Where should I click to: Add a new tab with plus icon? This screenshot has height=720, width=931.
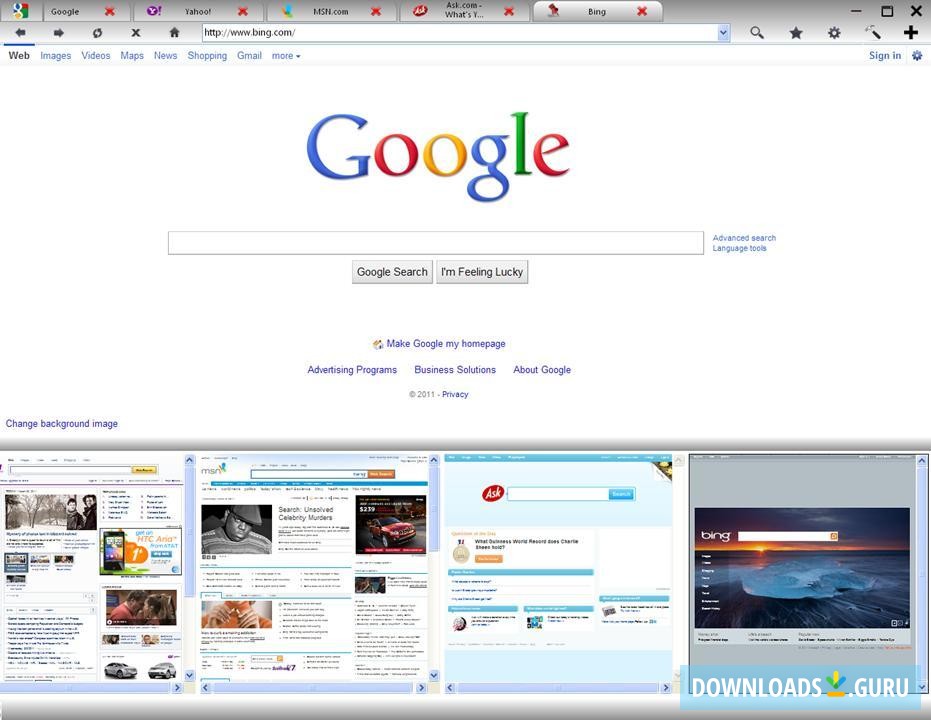pos(911,32)
